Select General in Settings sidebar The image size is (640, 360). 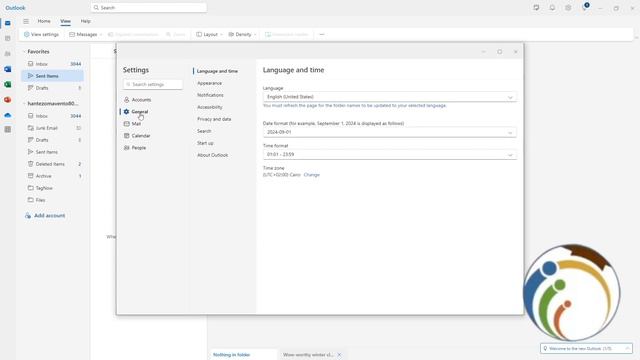tap(136, 112)
